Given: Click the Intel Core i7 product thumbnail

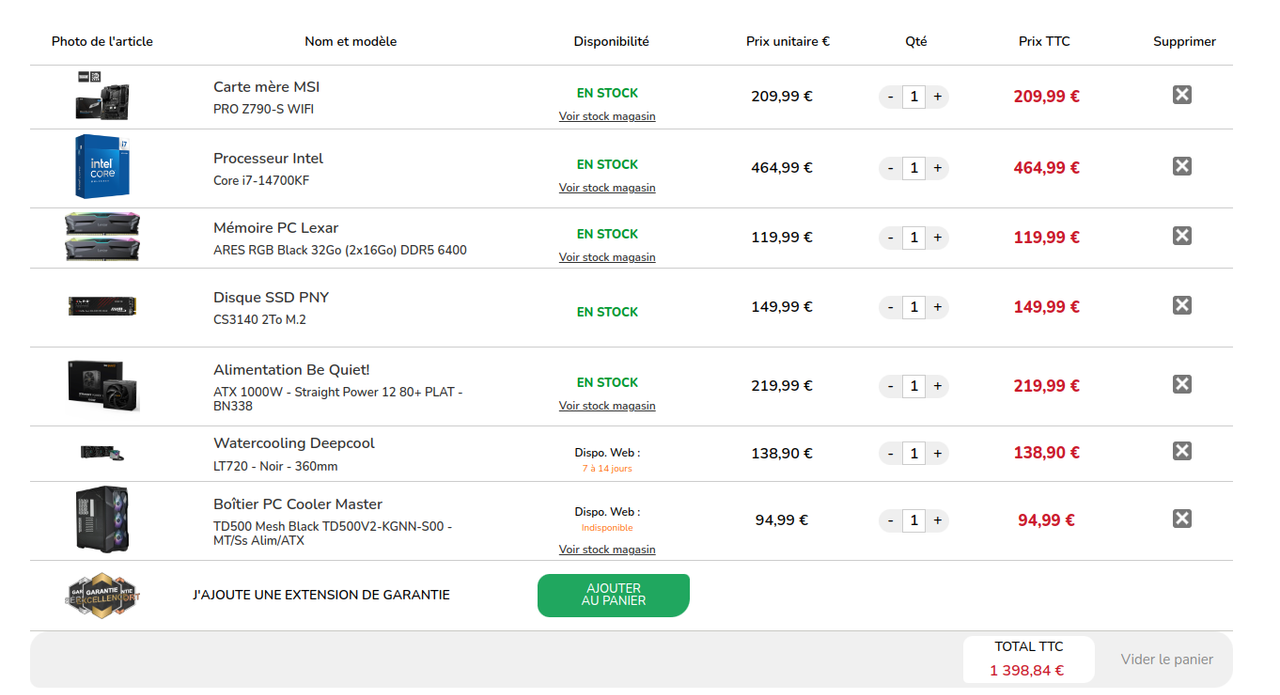Looking at the screenshot, I should (102, 167).
